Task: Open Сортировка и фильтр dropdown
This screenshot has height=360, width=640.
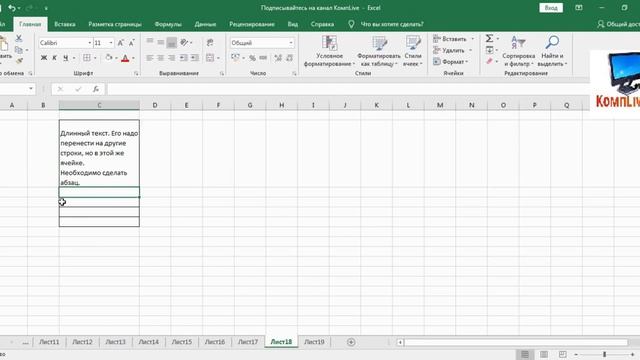Action: point(518,51)
